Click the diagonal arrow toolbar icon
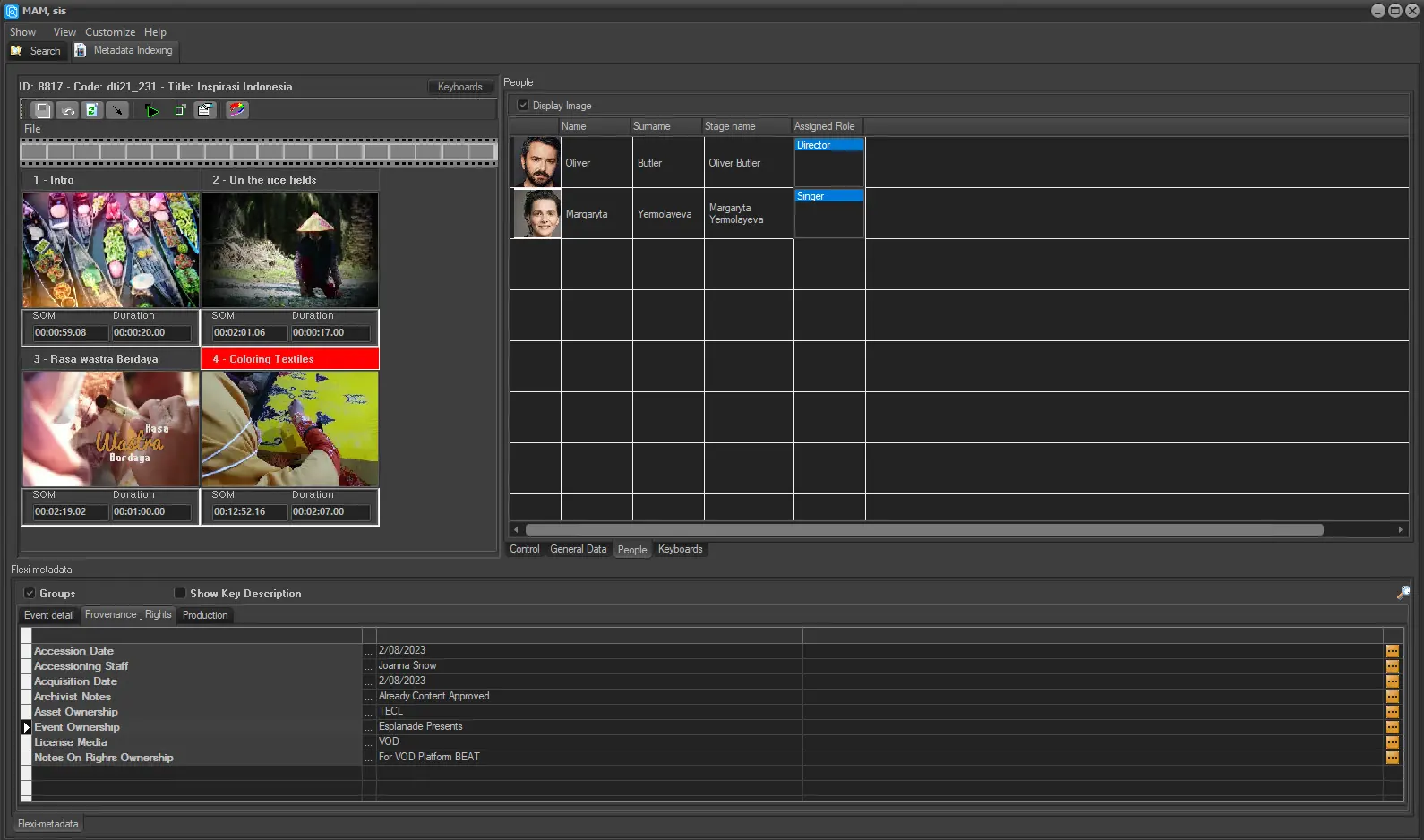 pyautogui.click(x=116, y=110)
